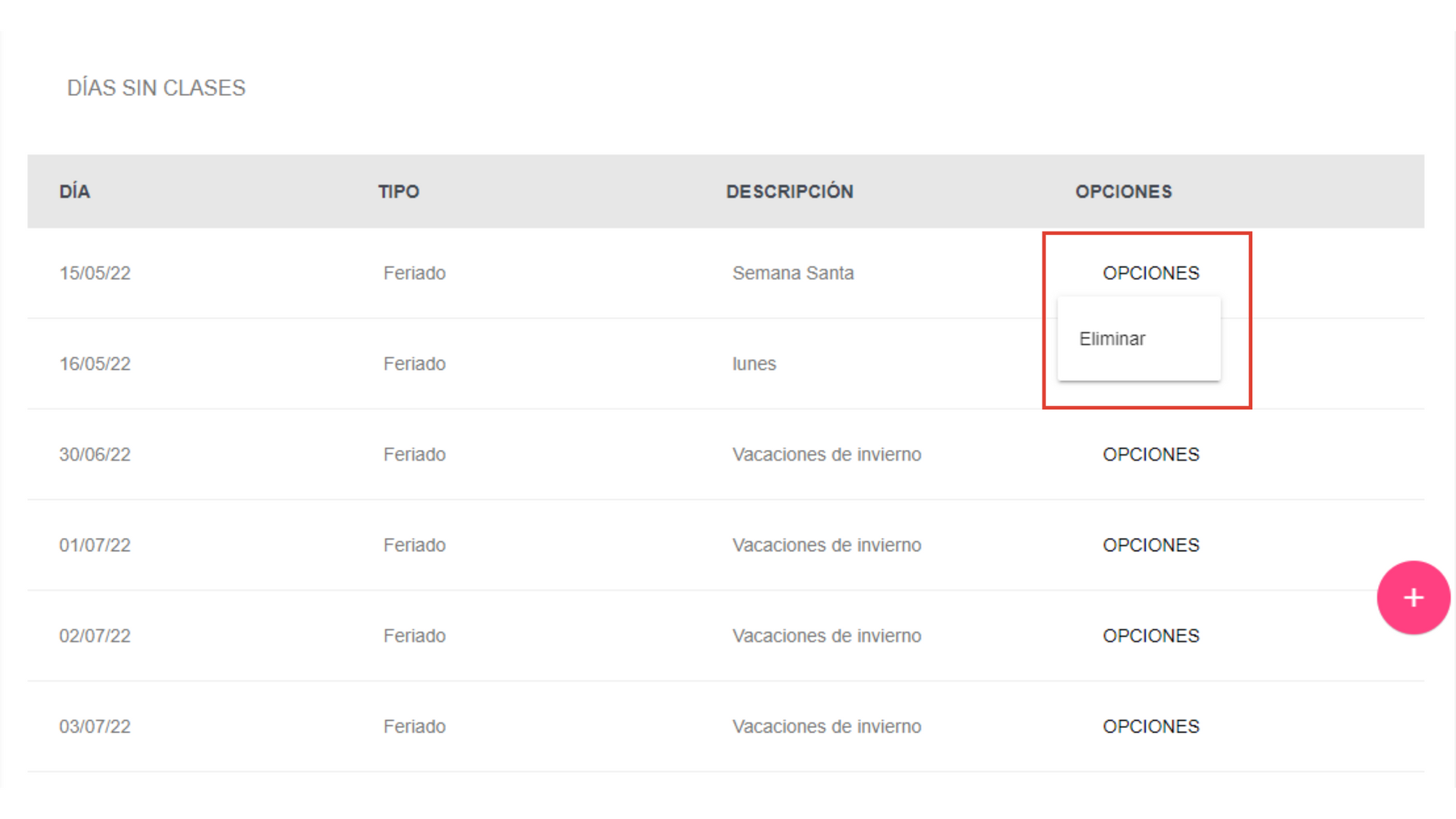Open OPCIONES for the 30/06/22 row
1456x819 pixels.
pyautogui.click(x=1150, y=454)
